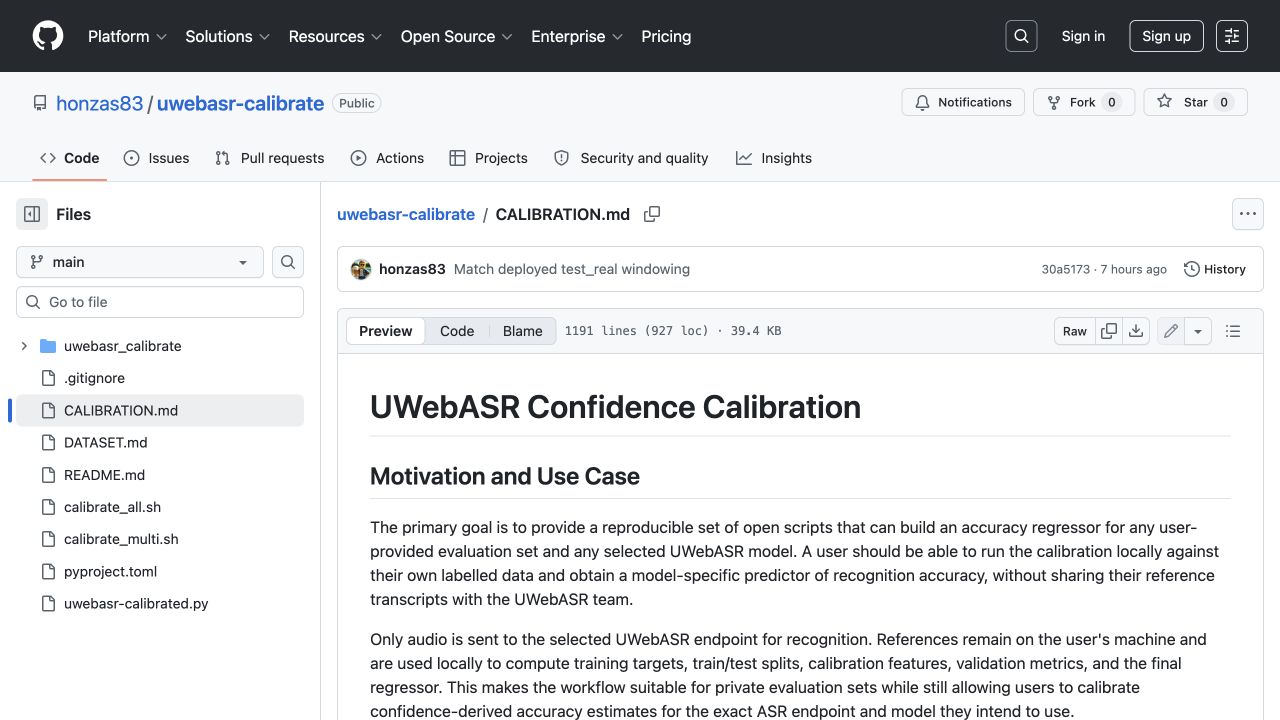
Task: Click the Fork repository button
Action: coord(1084,102)
